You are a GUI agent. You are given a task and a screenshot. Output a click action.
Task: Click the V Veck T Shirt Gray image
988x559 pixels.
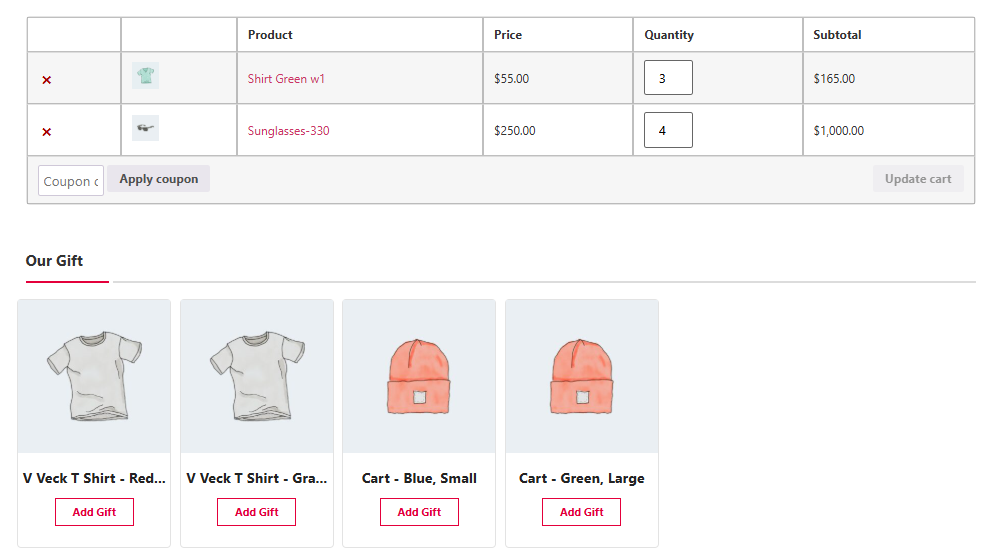(257, 376)
